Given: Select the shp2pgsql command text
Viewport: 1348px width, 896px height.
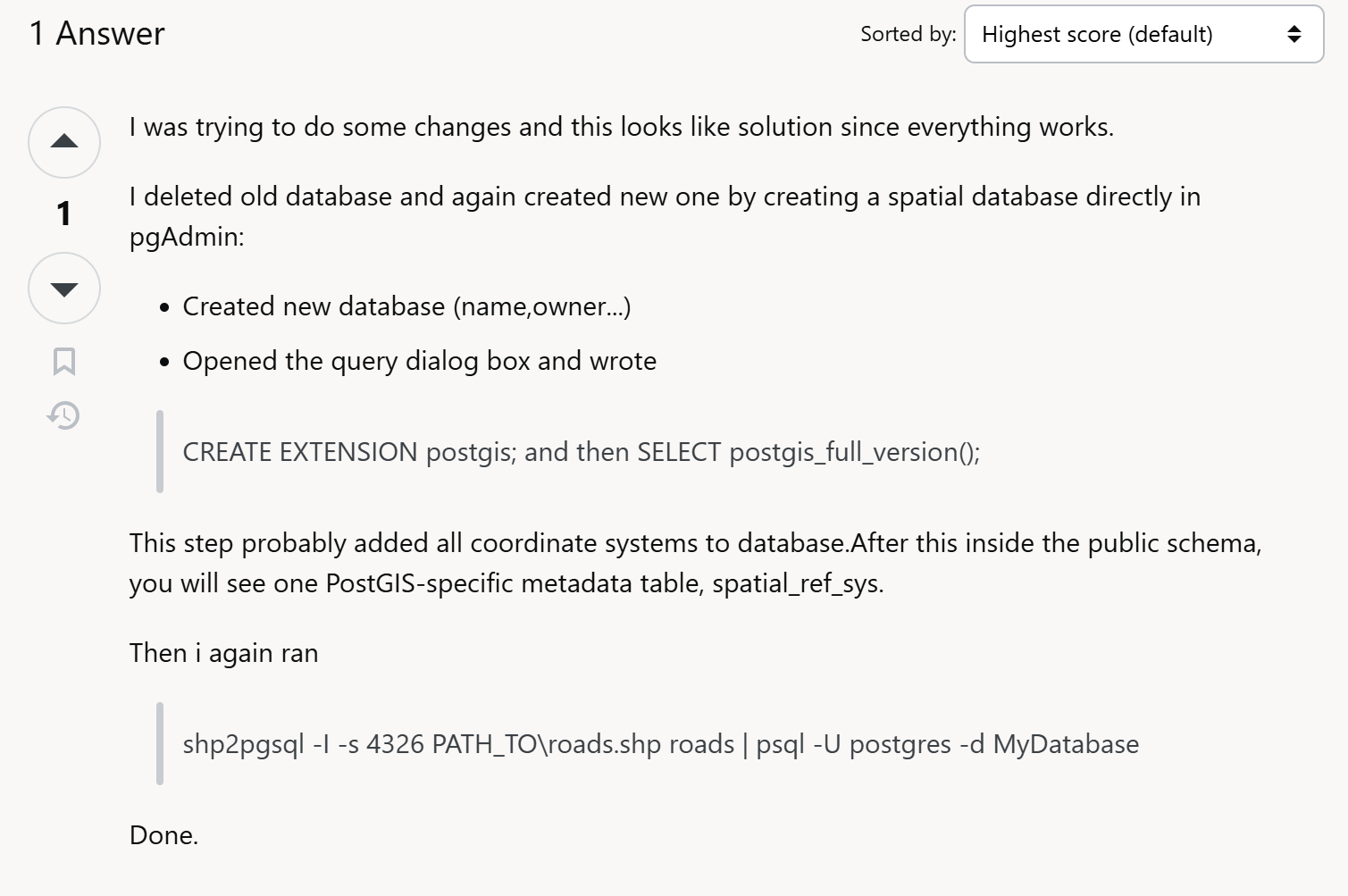Looking at the screenshot, I should point(661,744).
